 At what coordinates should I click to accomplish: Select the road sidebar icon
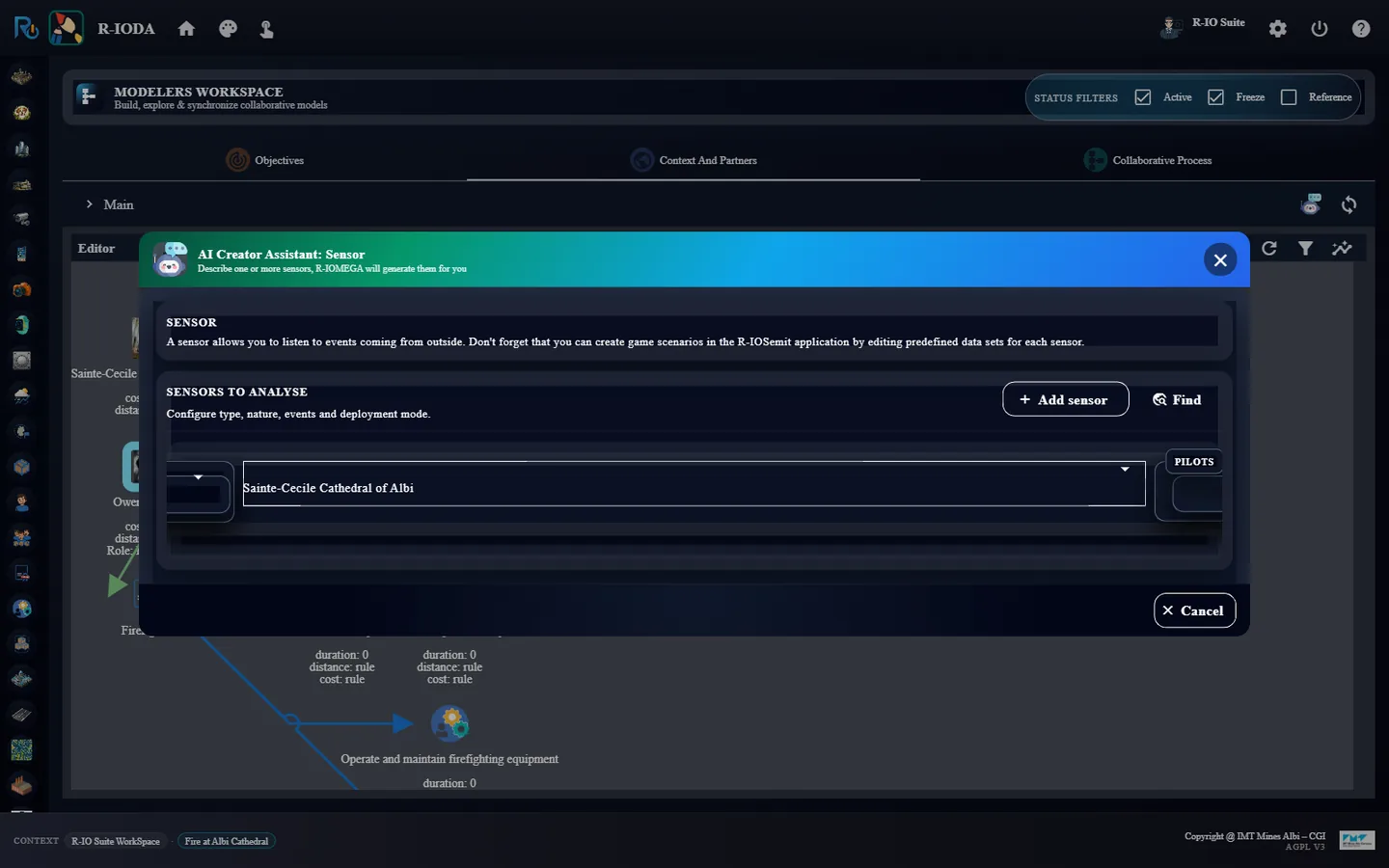point(21,714)
